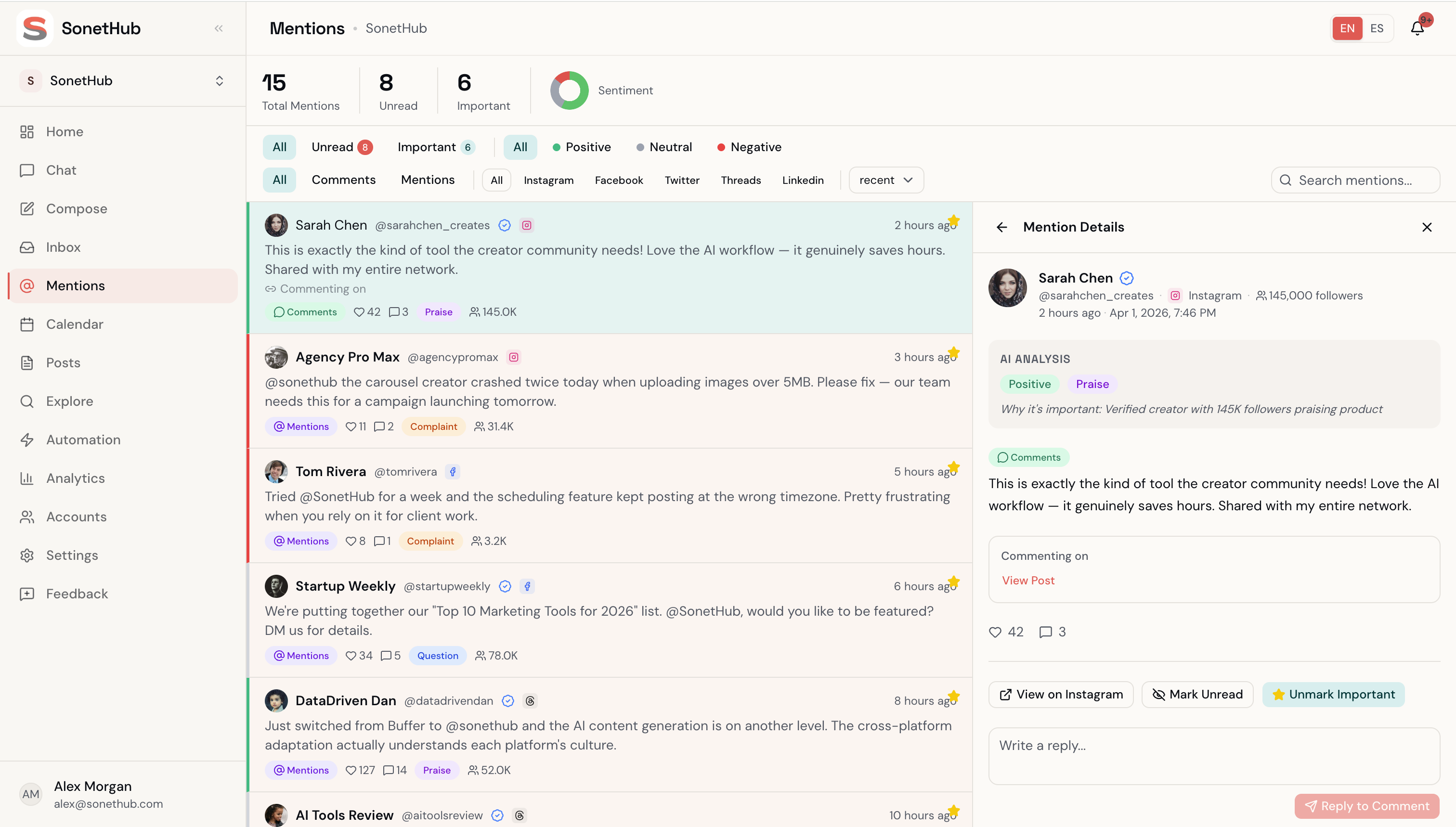Viewport: 1456px width, 827px height.
Task: Click the back arrow in Mention Details
Action: click(x=1001, y=227)
